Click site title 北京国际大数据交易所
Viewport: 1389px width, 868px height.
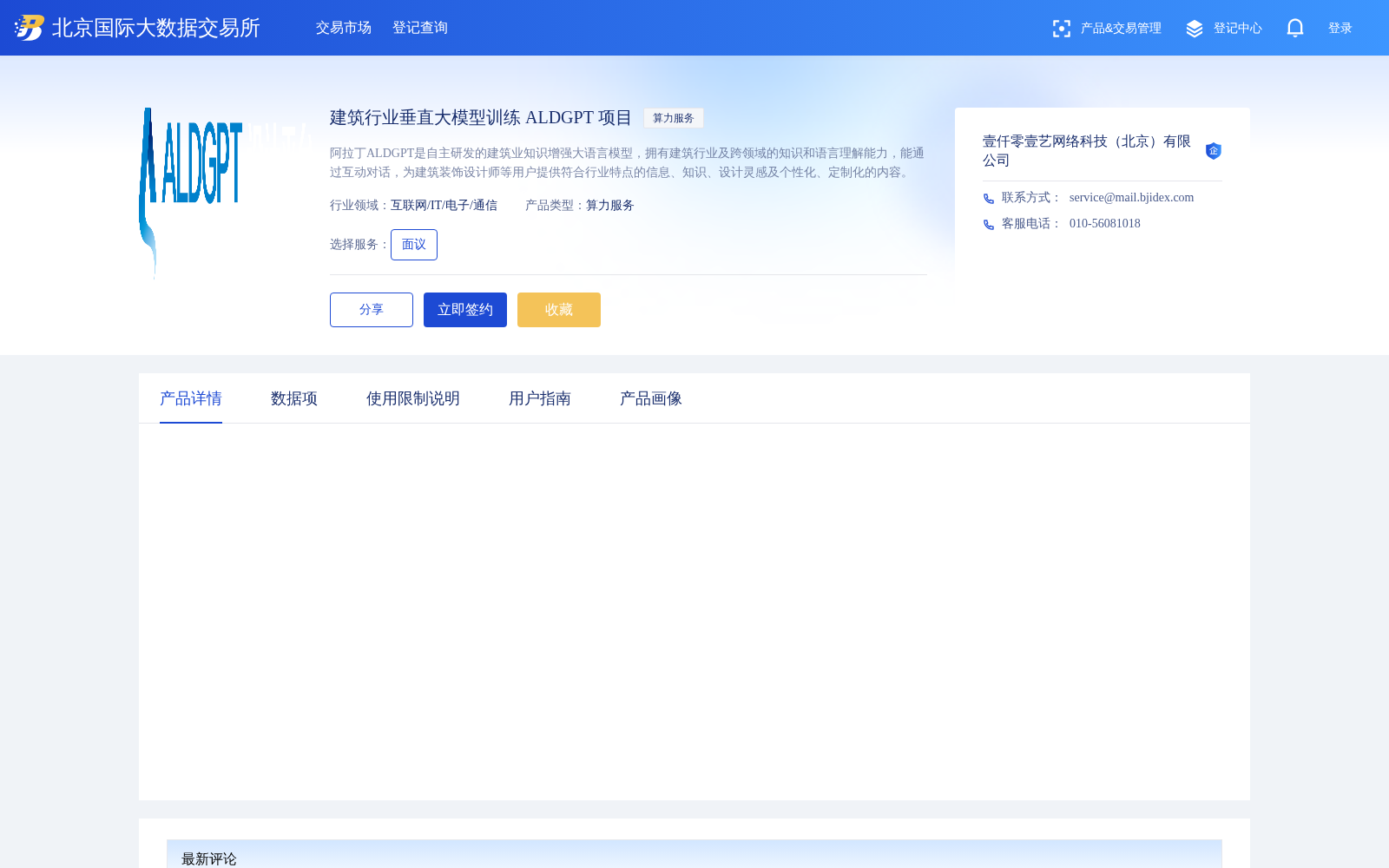coord(156,28)
